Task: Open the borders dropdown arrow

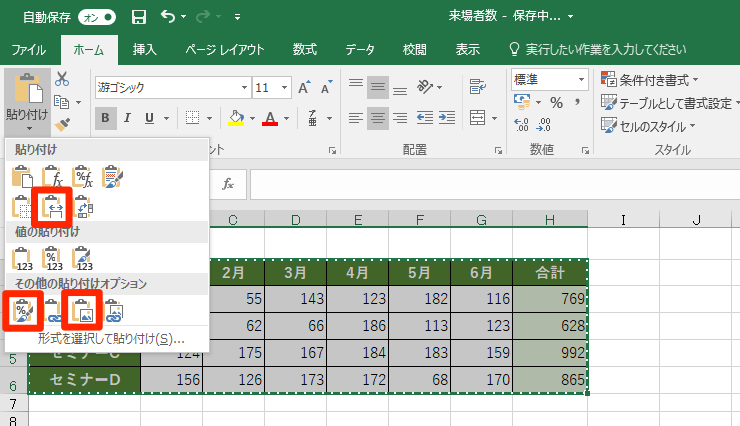Action: 210,118
